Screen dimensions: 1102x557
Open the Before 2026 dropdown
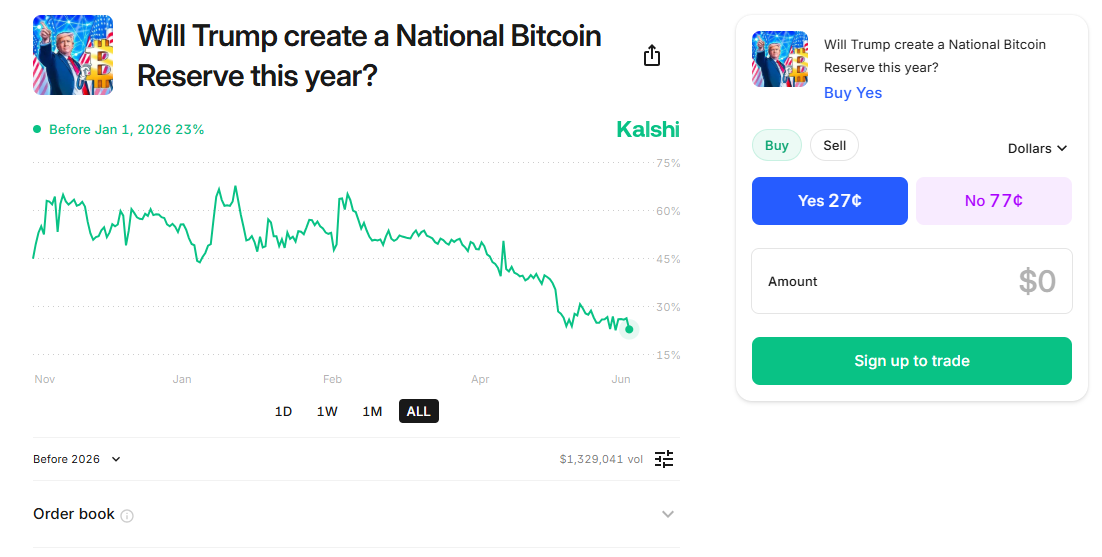[x=77, y=459]
